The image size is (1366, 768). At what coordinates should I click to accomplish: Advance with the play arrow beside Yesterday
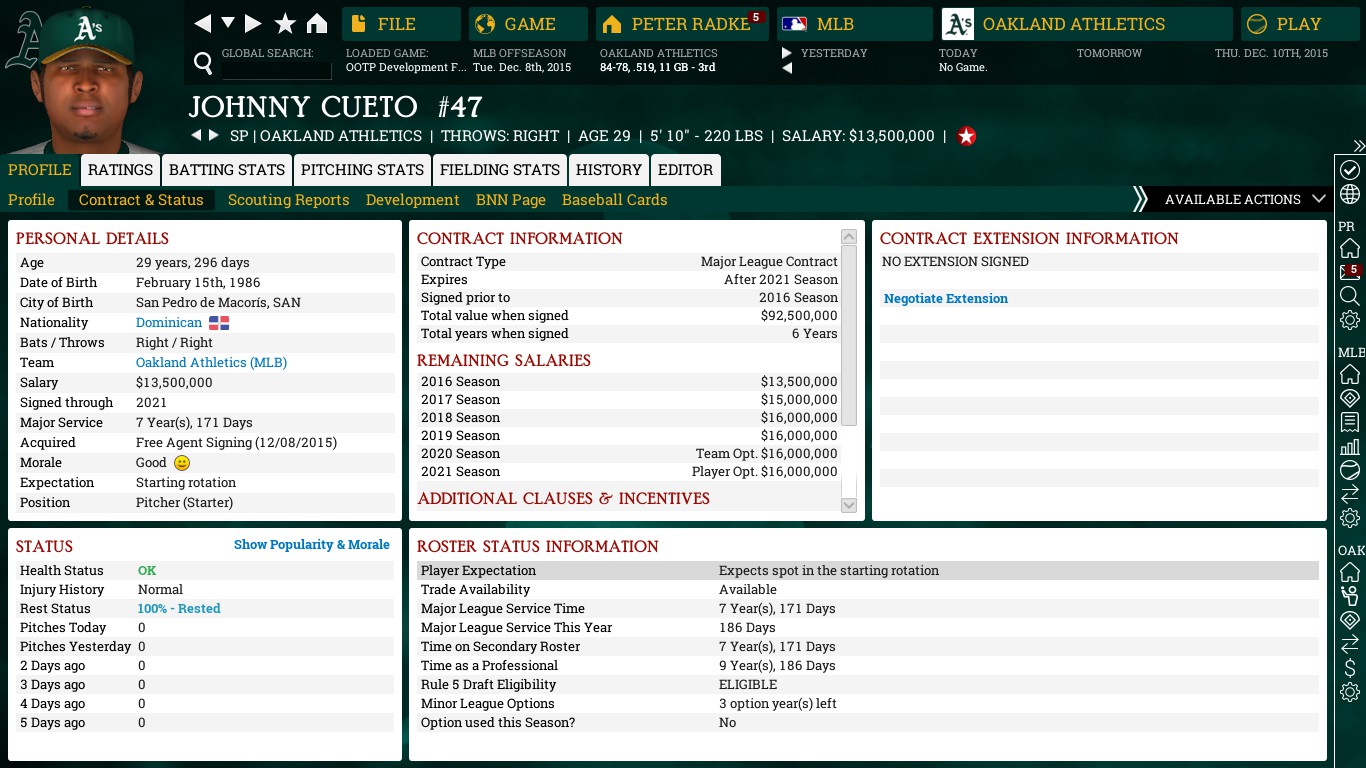[x=787, y=53]
